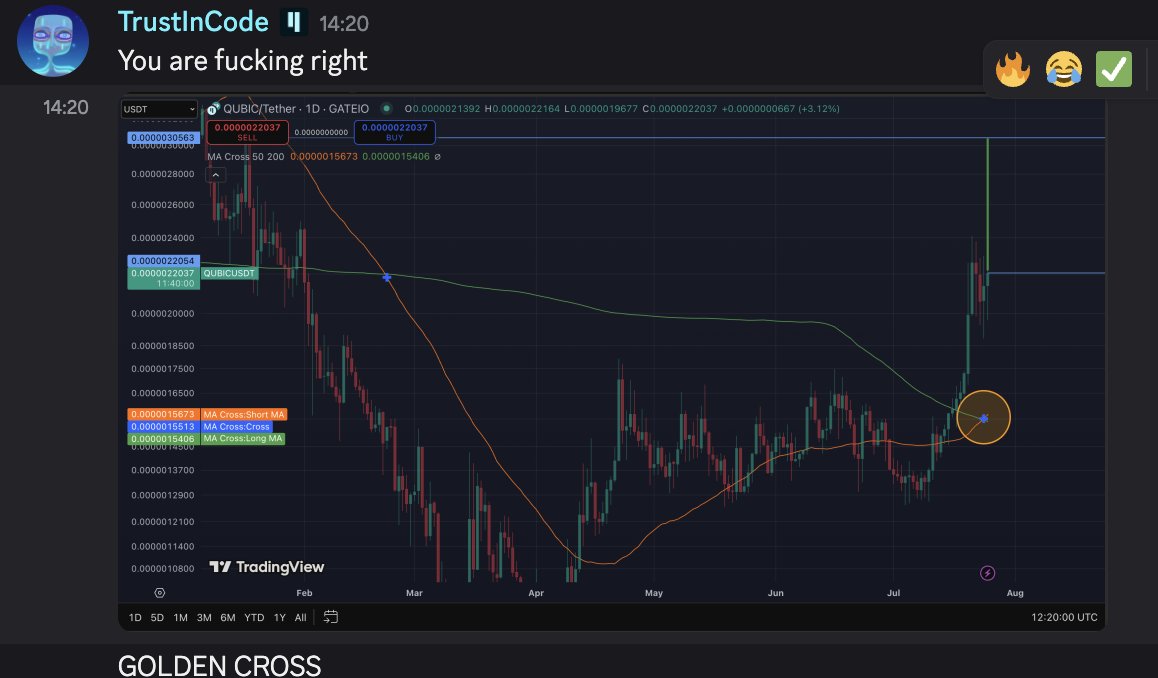Screen dimensions: 1158x678
Task: Click the Feb label on time axis
Action: (x=304, y=593)
